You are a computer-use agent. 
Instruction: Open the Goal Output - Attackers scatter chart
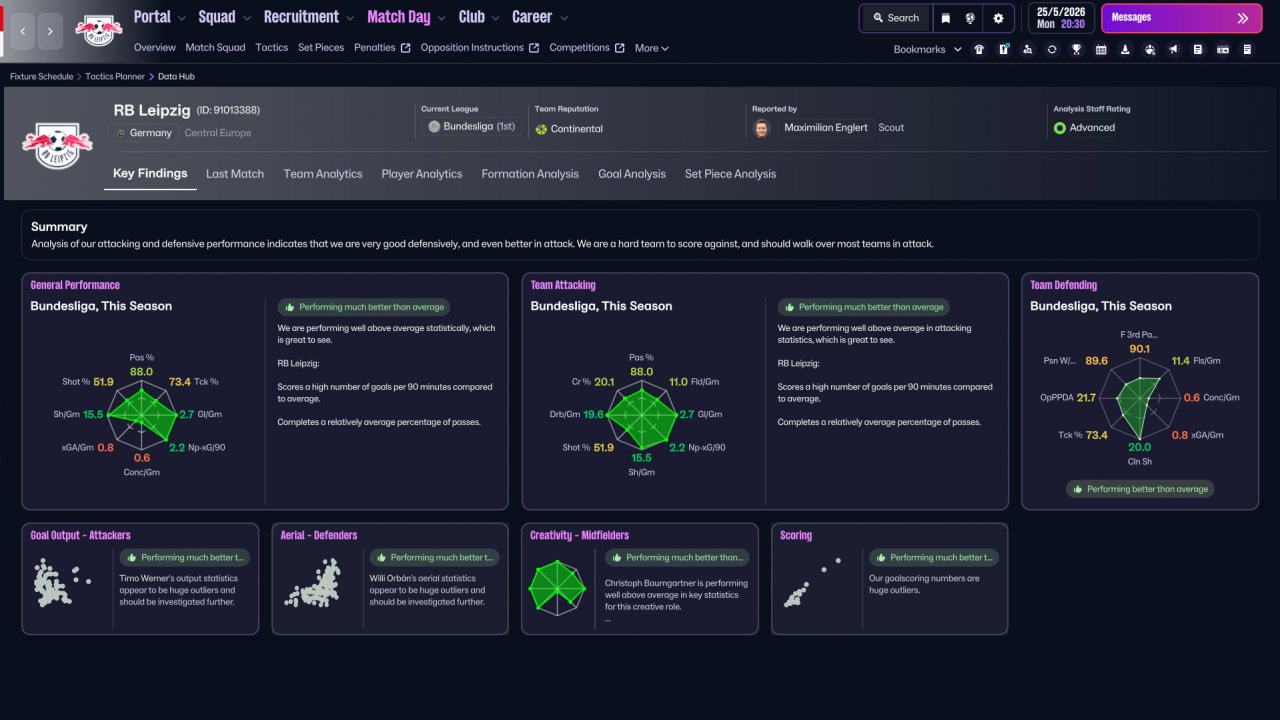(x=63, y=584)
